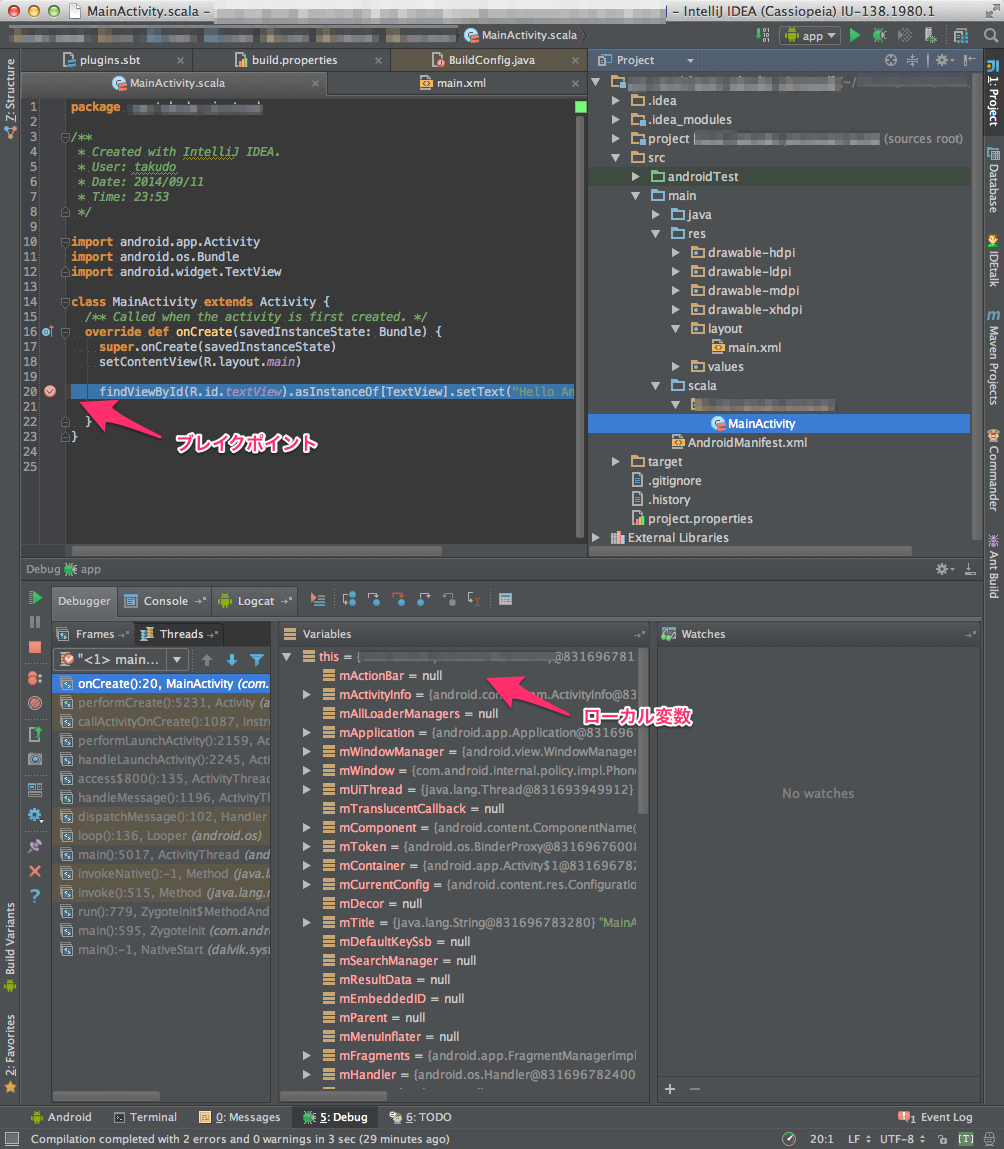This screenshot has width=1004, height=1149.
Task: Open the Evaluate Expression calculator icon
Action: click(x=504, y=599)
